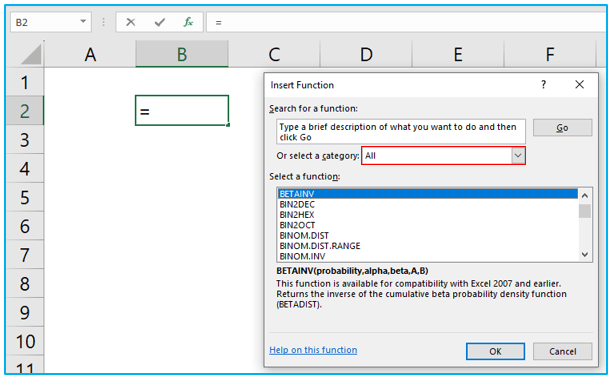Confirm the entry with the checkmark icon
Screen dimensions: 613x380
pos(160,22)
